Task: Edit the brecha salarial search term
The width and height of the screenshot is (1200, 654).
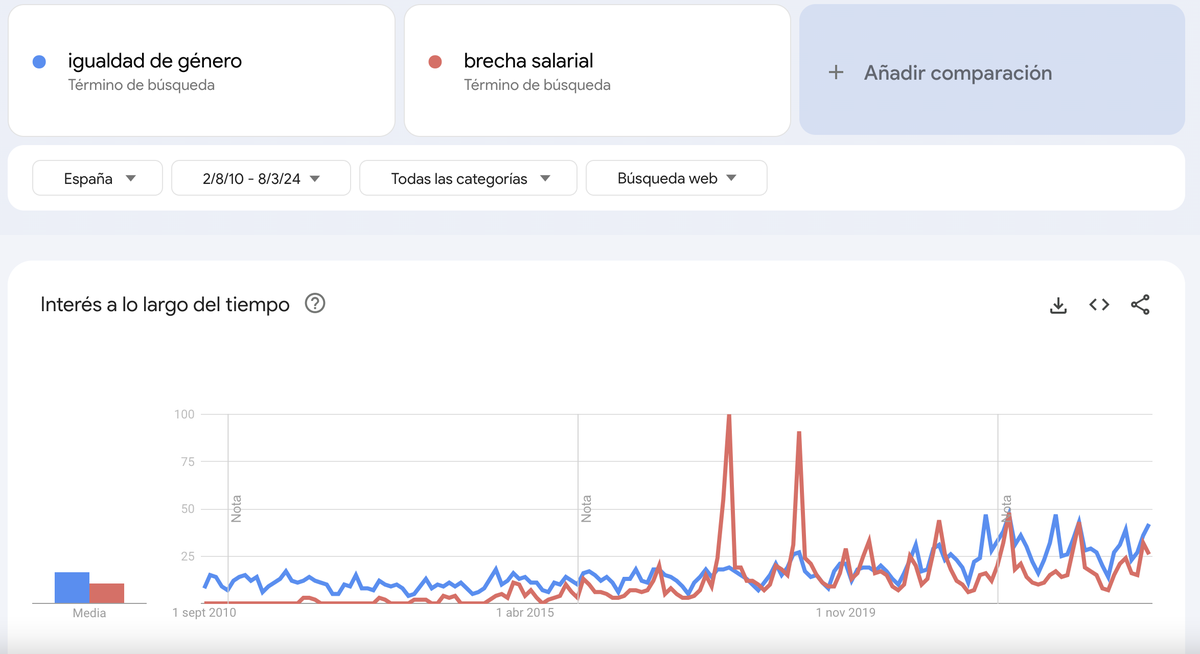Action: point(529,62)
